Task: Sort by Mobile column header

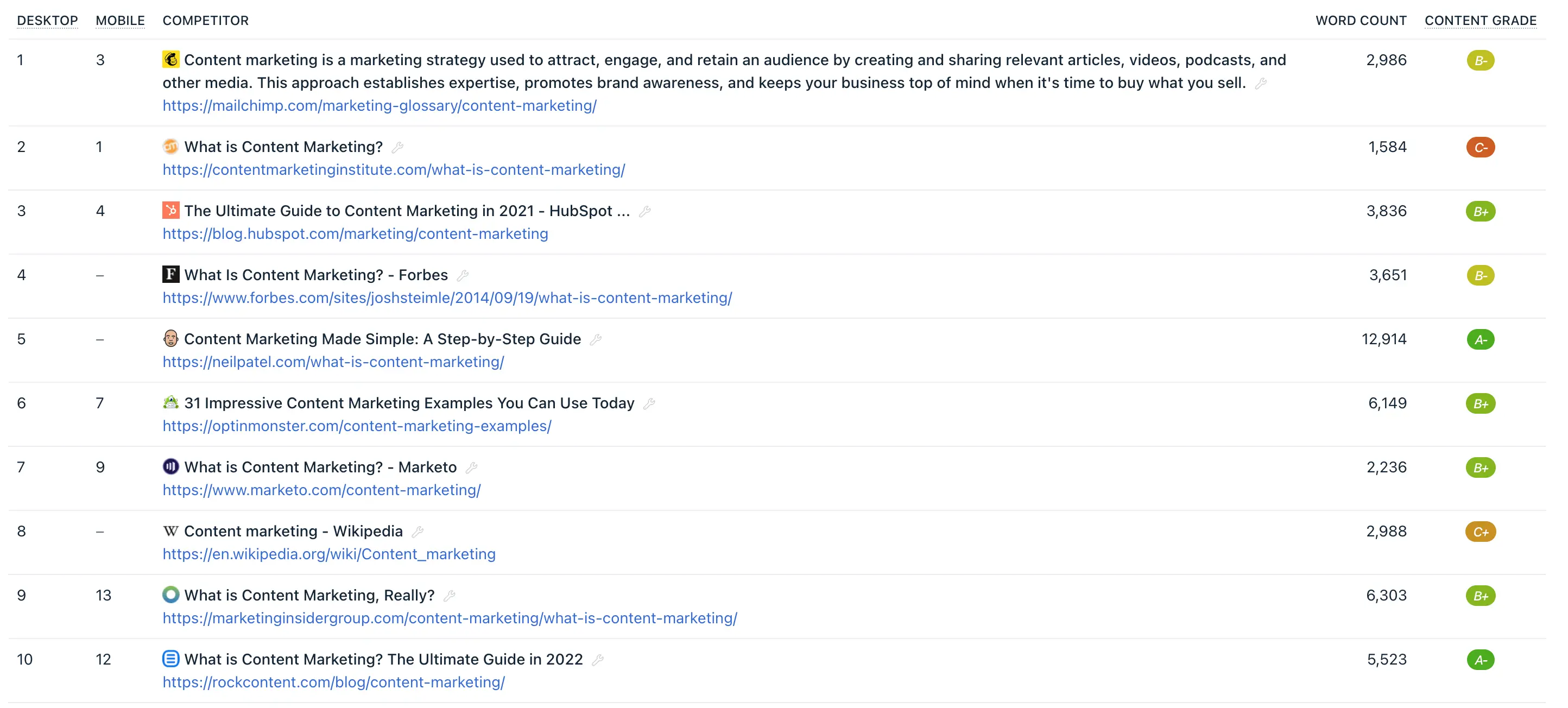Action: pyautogui.click(x=120, y=21)
